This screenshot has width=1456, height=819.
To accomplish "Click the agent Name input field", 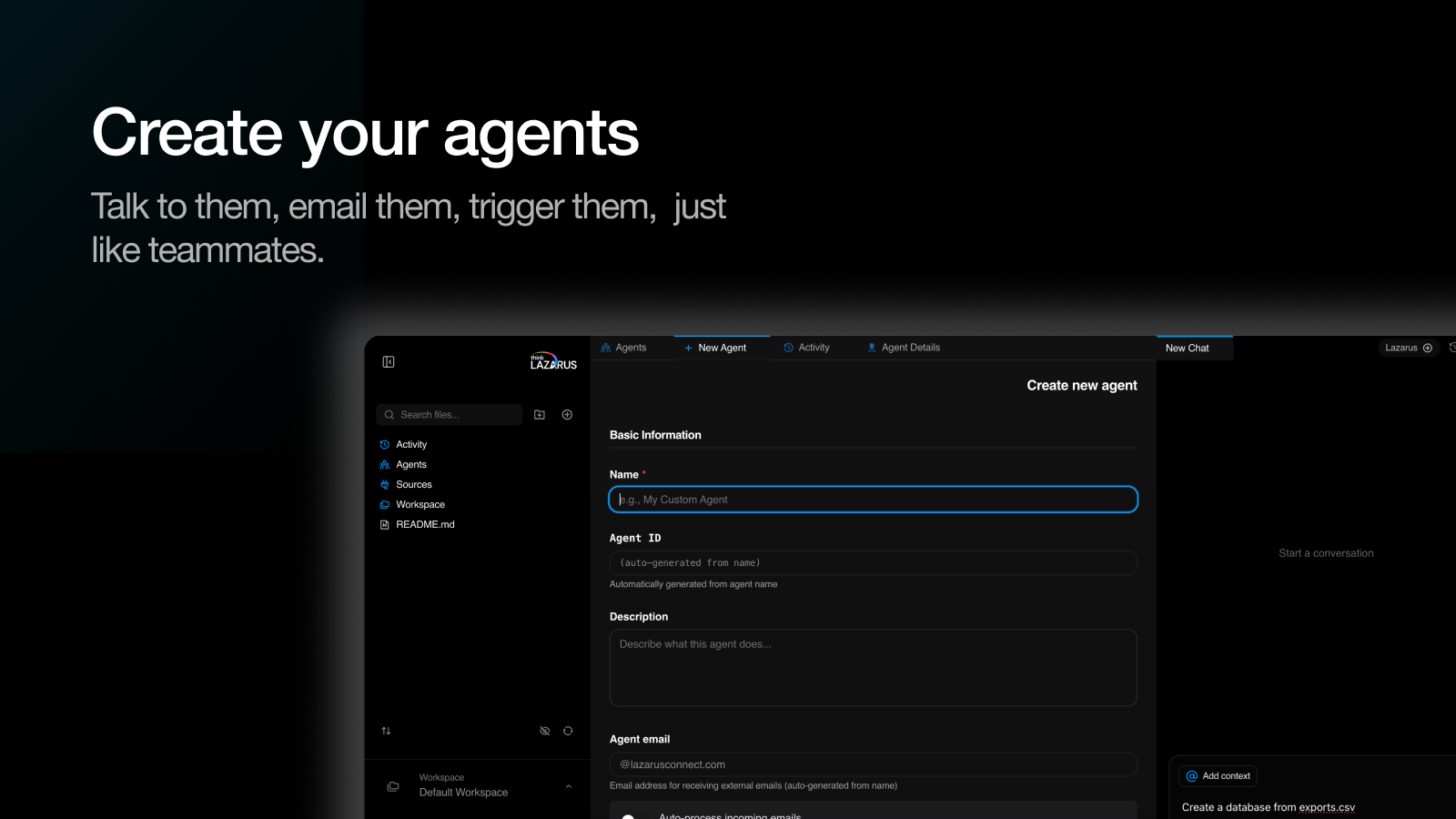I will coord(872,499).
